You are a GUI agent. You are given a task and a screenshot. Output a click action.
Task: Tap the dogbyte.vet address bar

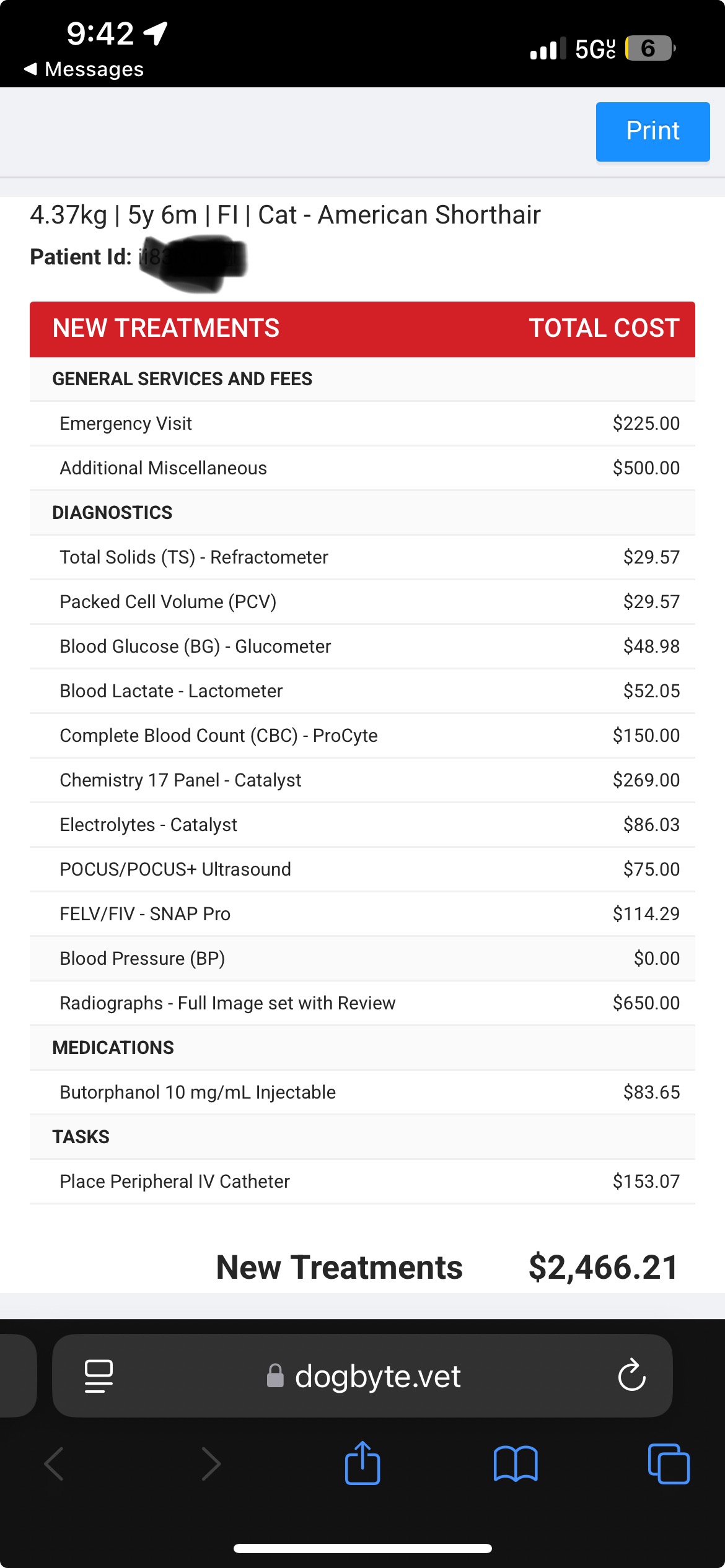(x=377, y=1376)
